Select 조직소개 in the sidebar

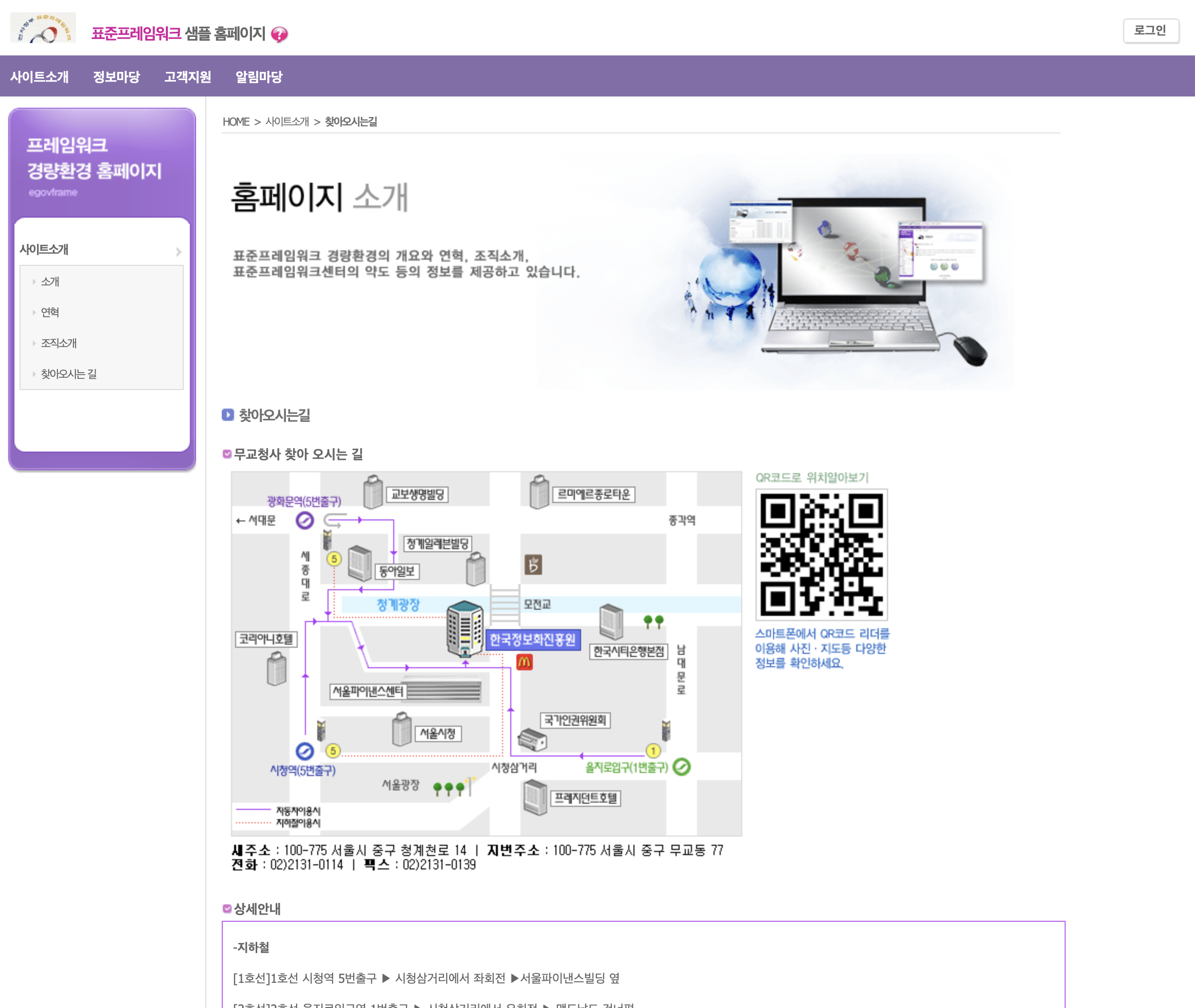click(59, 343)
